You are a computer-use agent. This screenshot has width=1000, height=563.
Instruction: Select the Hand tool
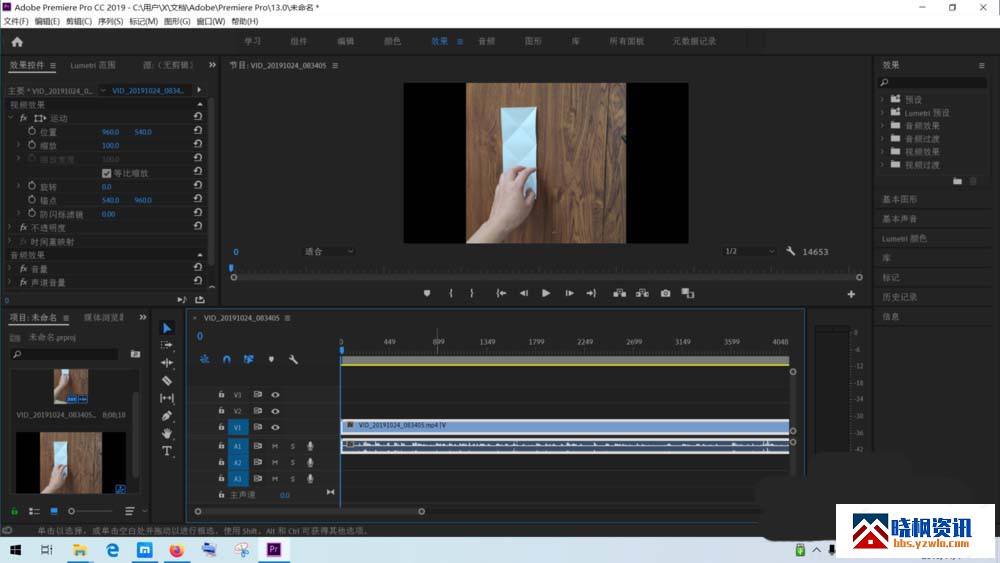click(166, 433)
